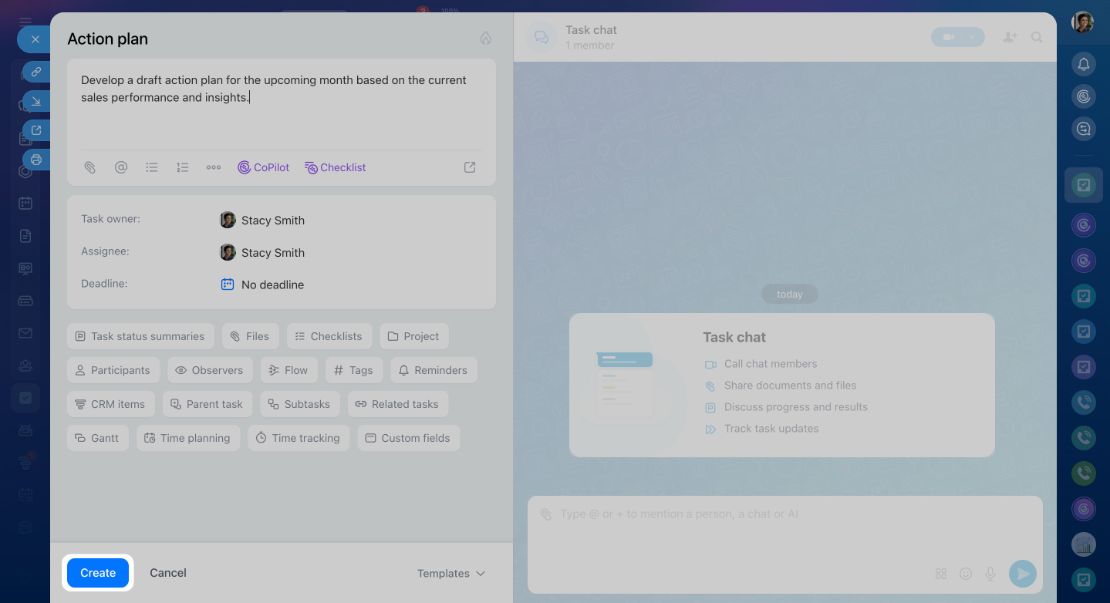Add Task status summaries option
Viewport: 1110px width, 603px height.
pos(140,336)
